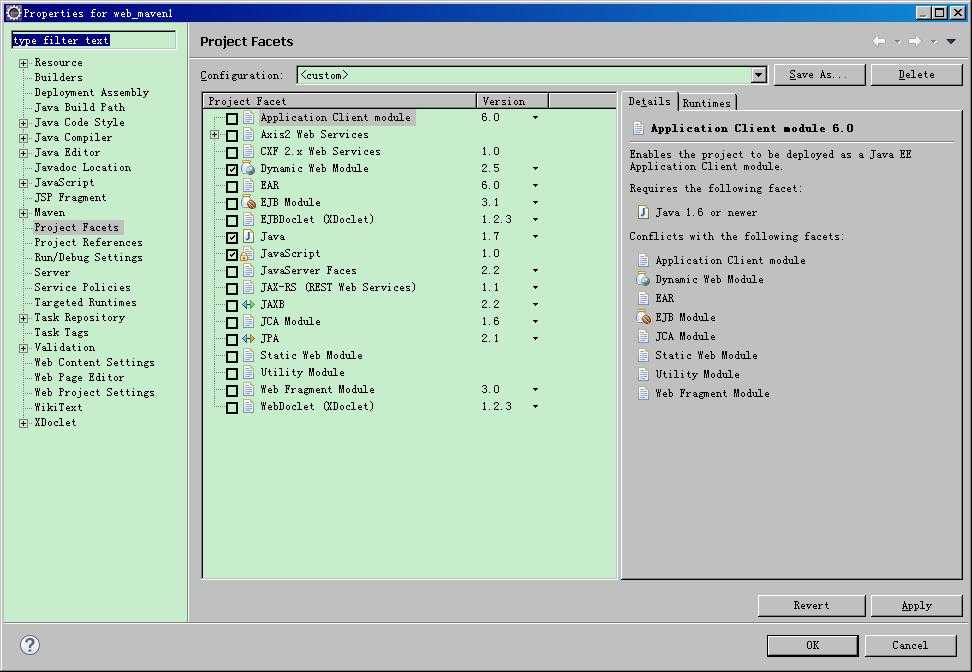The height and width of the screenshot is (672, 972).
Task: Click the JCA Module document icon in facet list
Action: (248, 321)
